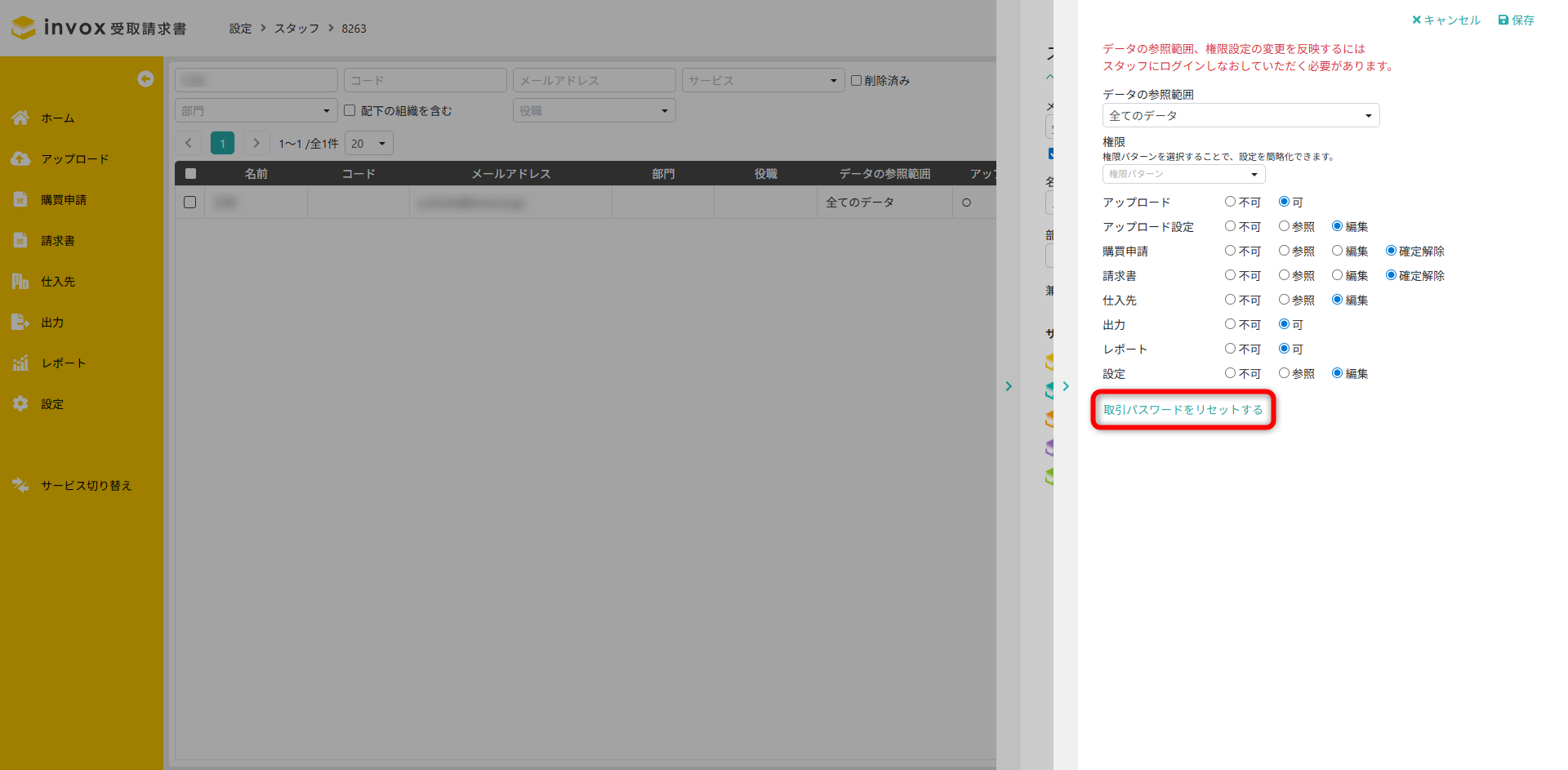The image size is (1568, 770).
Task: Check 配下の組織を含む option
Action: pyautogui.click(x=350, y=110)
